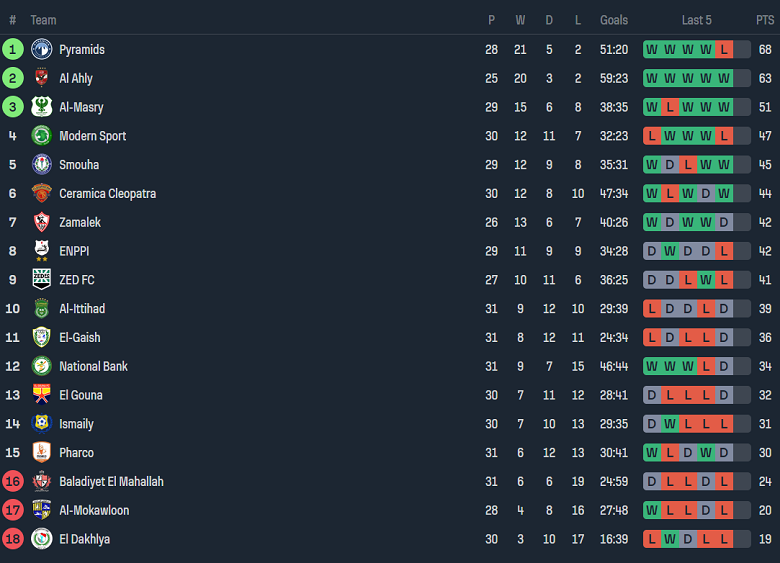
Task: Open the Modern Sport team link
Action: 92,136
